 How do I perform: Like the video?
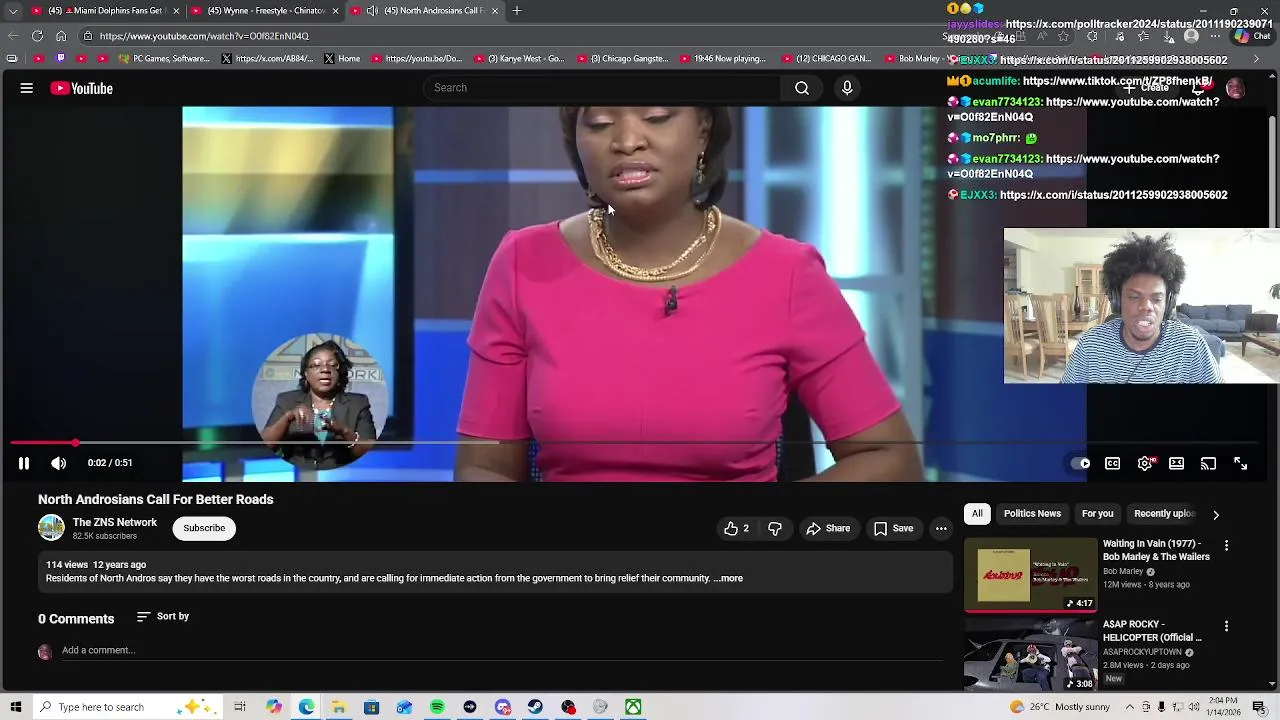[736, 528]
